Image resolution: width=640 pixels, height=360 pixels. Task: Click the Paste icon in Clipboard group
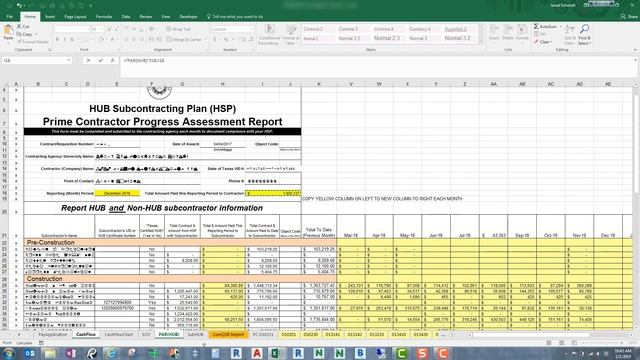coord(8,30)
